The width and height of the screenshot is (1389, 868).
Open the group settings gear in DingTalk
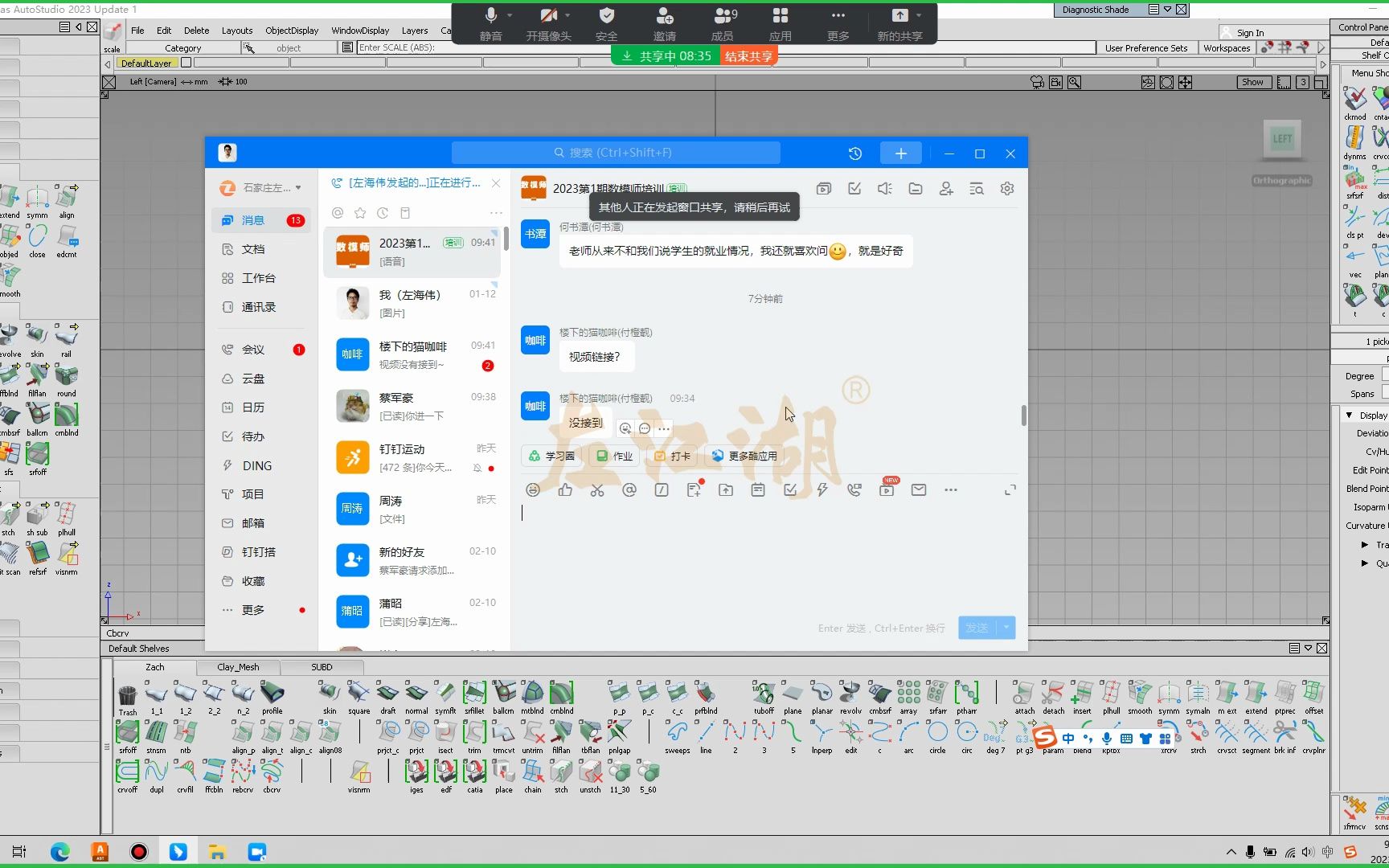pyautogui.click(x=1006, y=188)
